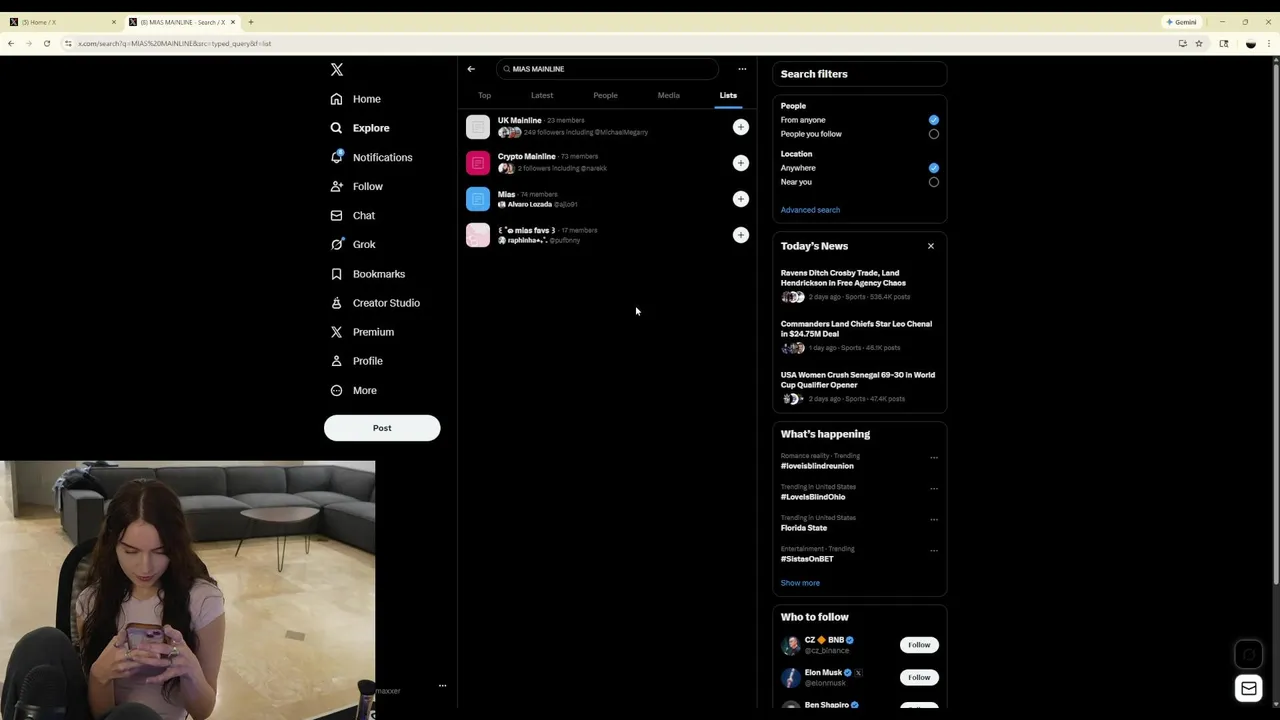This screenshot has height=720, width=1280.
Task: Click UK Mainline list thumbnail
Action: coord(478,127)
